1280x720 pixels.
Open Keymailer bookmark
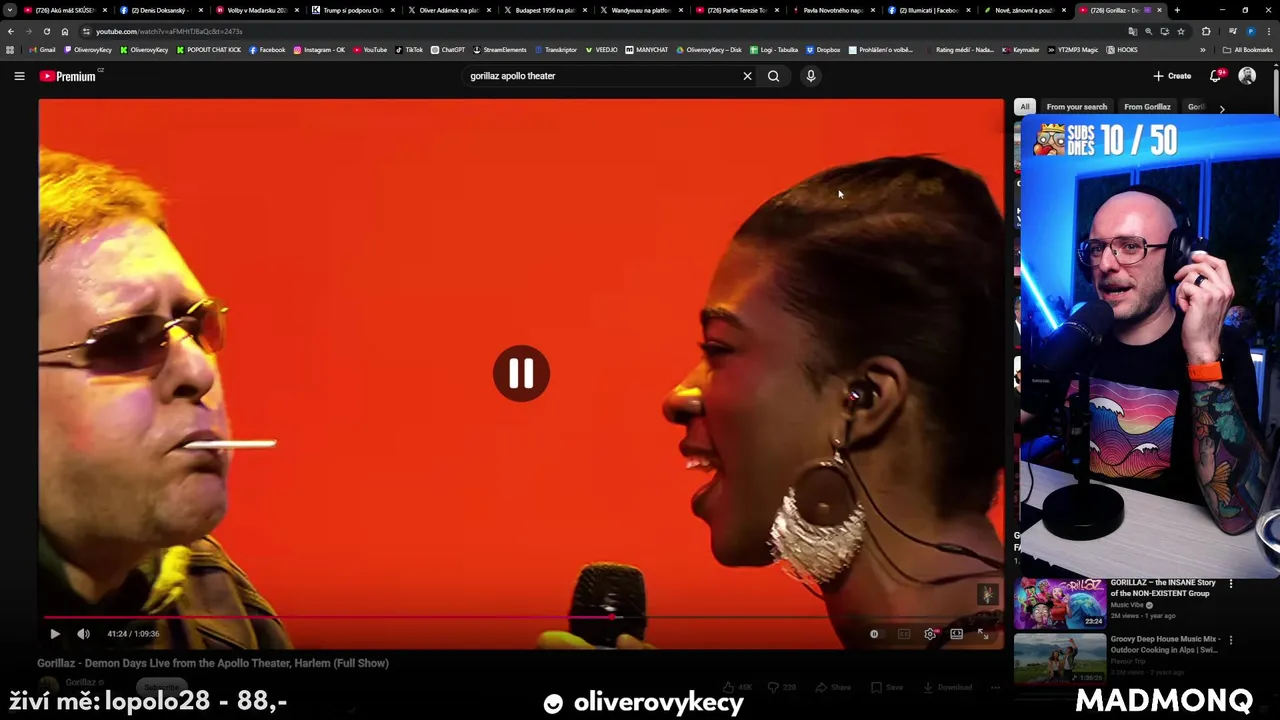[x=1021, y=50]
